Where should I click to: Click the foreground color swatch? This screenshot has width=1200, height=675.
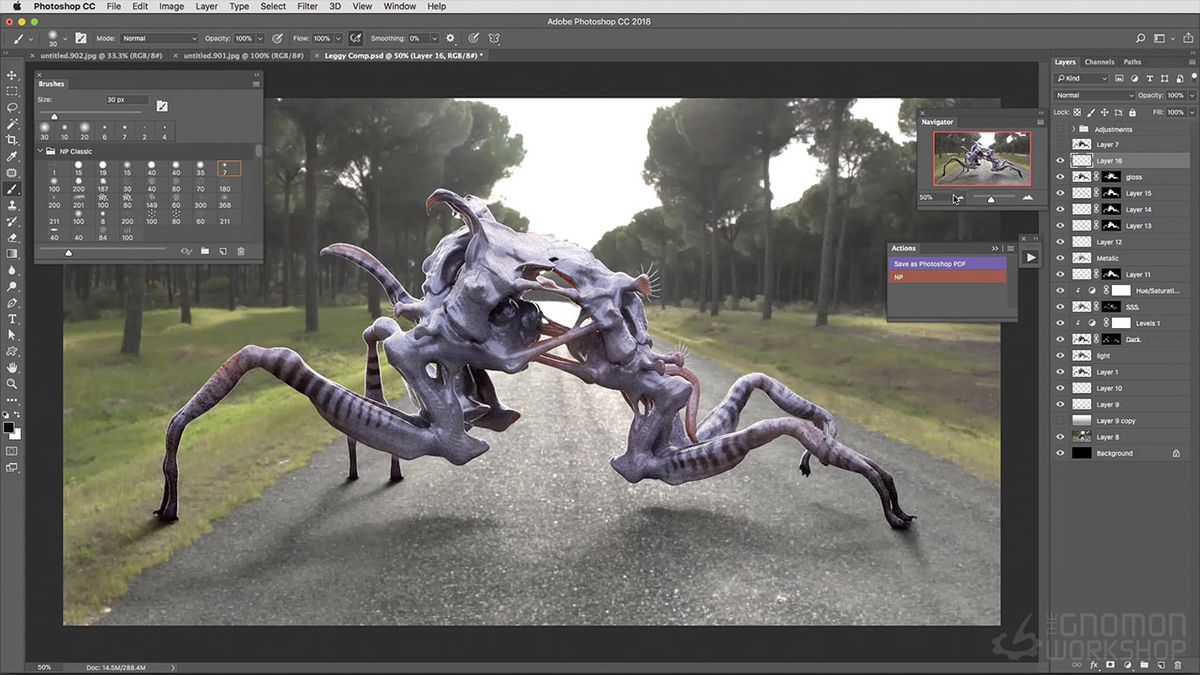[9, 427]
